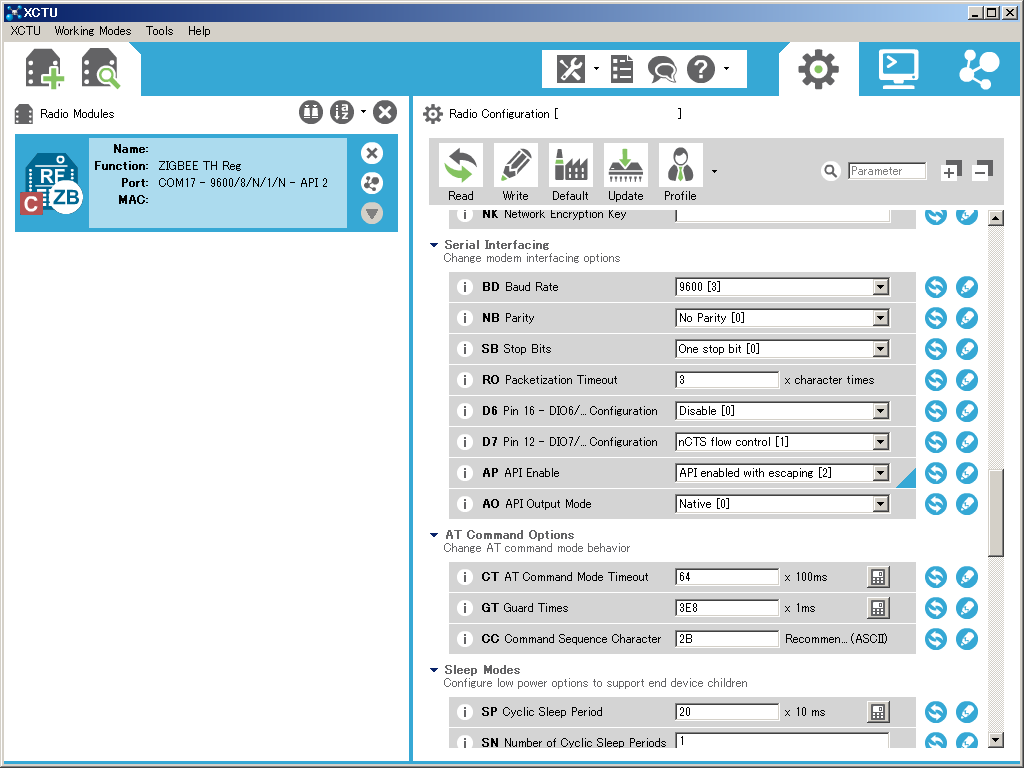Open the NB Parity dropdown
The height and width of the screenshot is (768, 1024).
pyautogui.click(x=880, y=318)
